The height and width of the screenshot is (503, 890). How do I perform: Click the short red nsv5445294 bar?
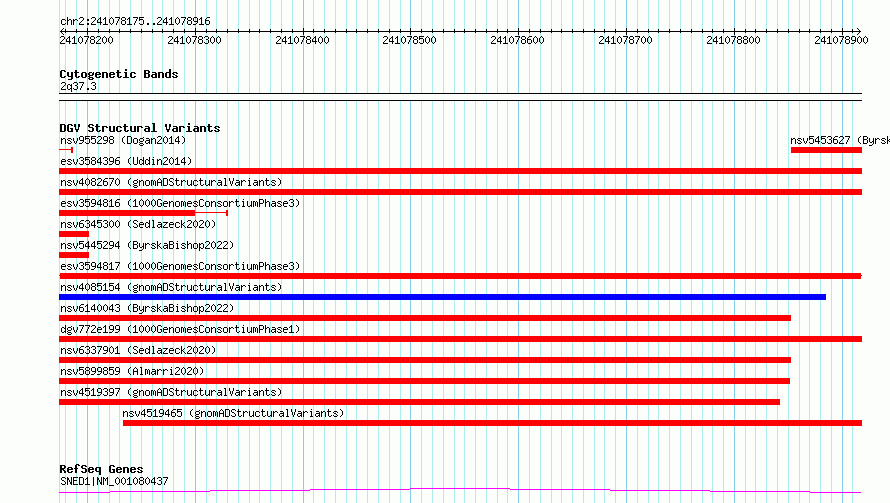[74, 255]
